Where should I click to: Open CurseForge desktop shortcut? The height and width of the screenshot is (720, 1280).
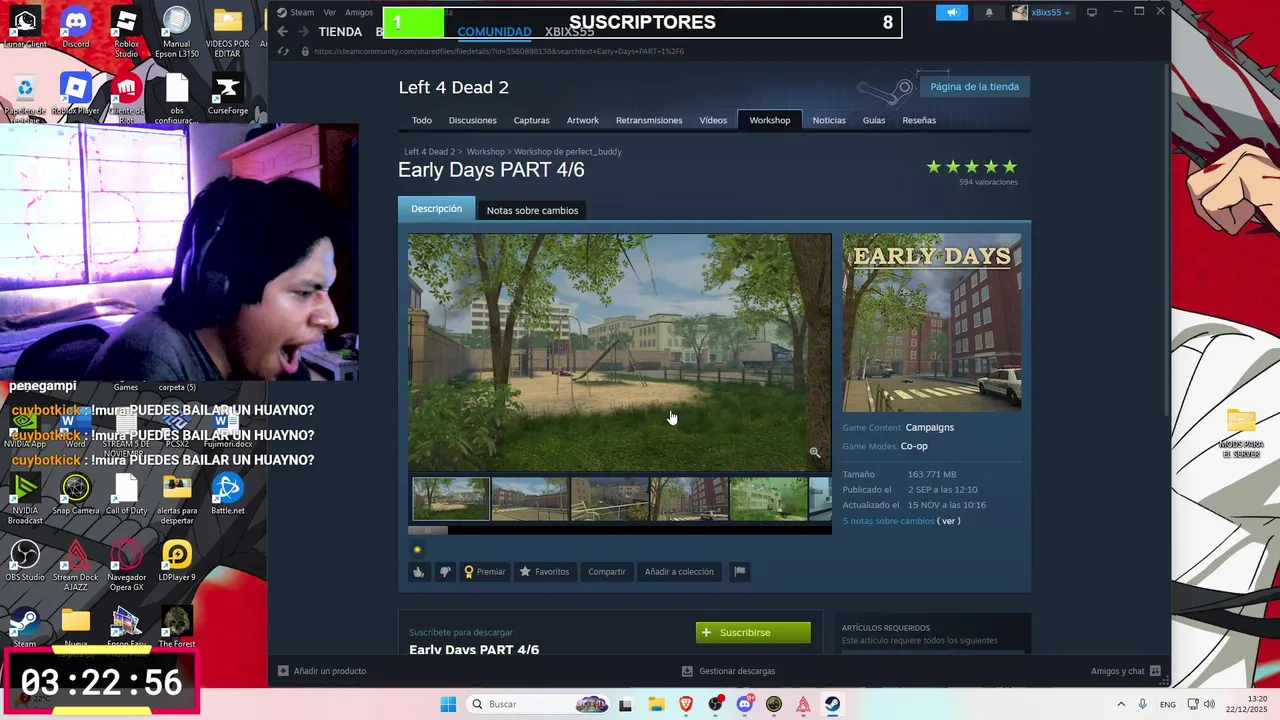228,96
